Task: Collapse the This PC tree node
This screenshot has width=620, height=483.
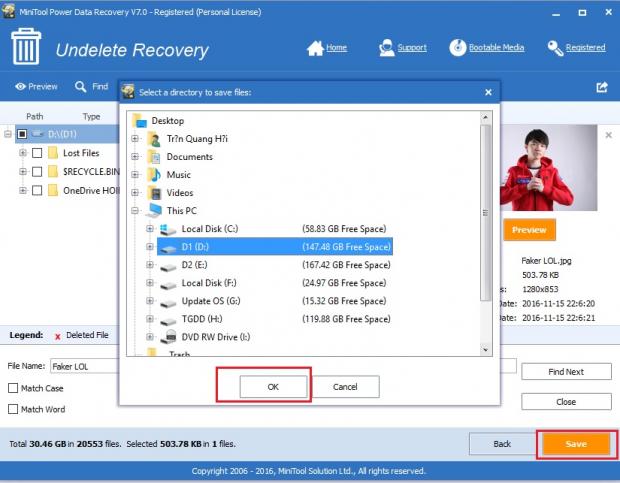Action: pyautogui.click(x=135, y=211)
